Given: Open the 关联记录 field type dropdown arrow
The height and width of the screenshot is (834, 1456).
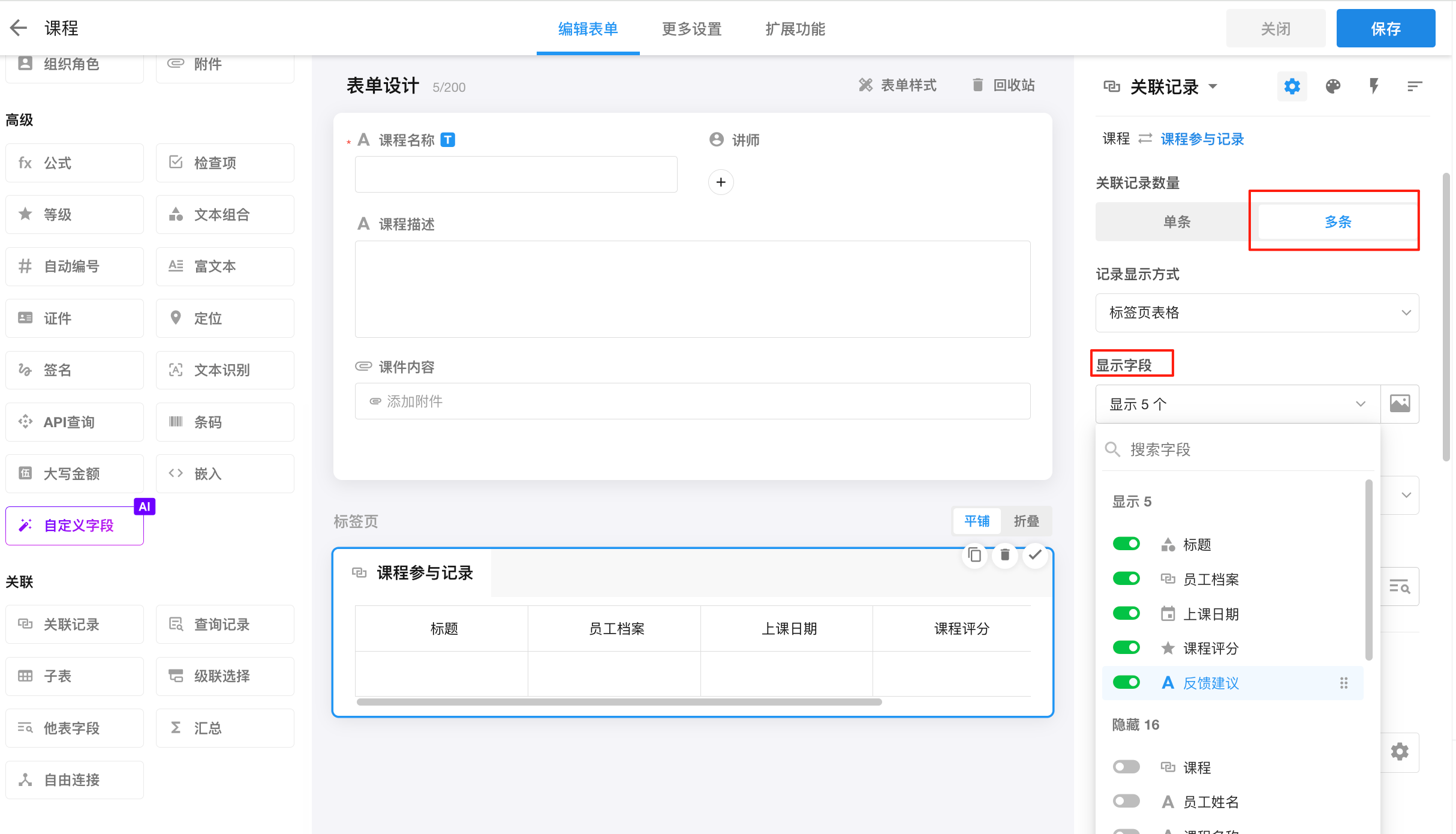Looking at the screenshot, I should click(1213, 86).
